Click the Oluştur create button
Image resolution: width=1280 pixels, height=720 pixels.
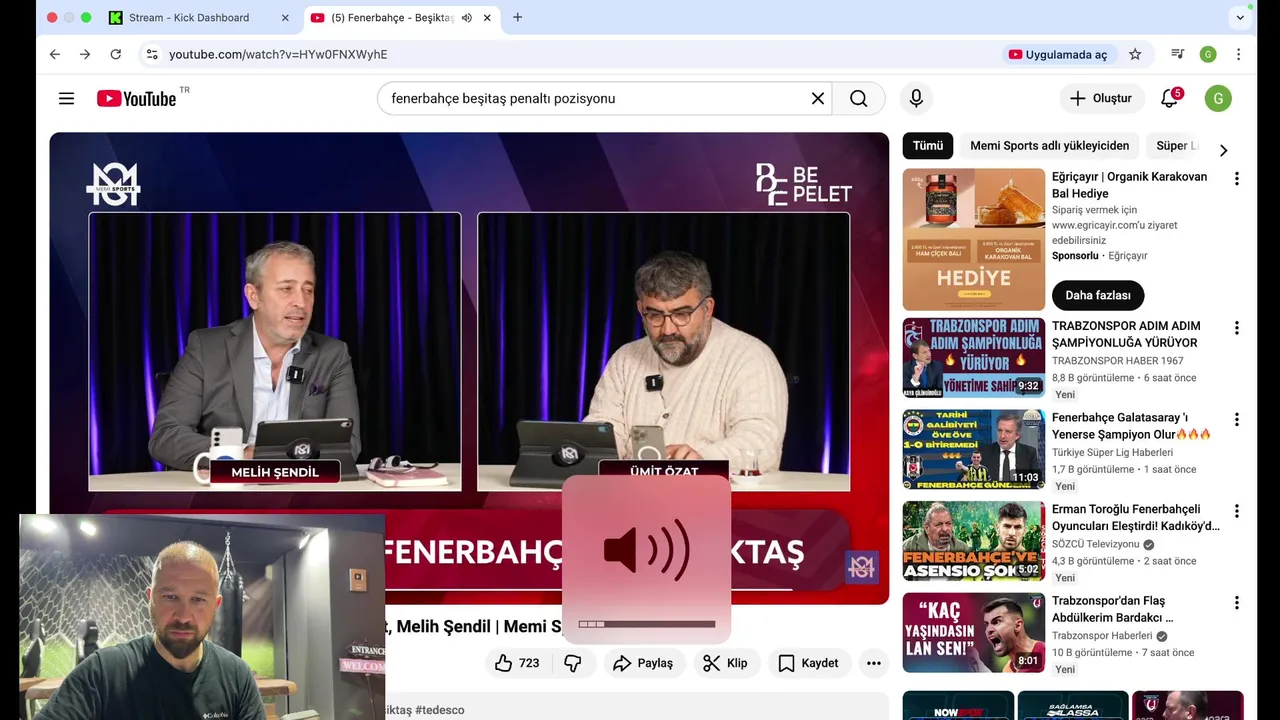(x=1102, y=98)
